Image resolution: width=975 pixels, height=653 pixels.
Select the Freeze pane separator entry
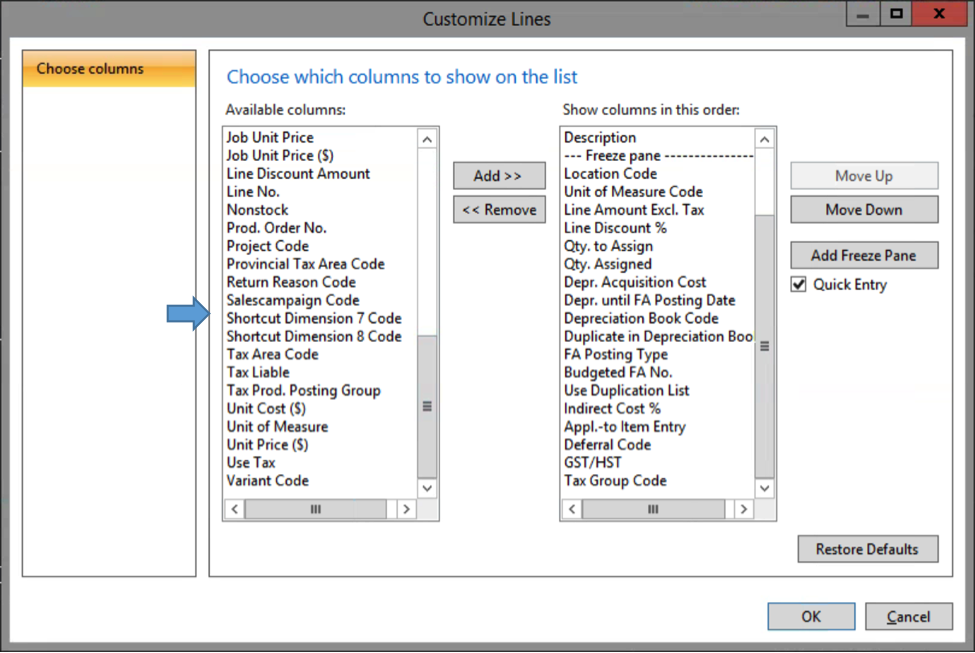[658, 155]
